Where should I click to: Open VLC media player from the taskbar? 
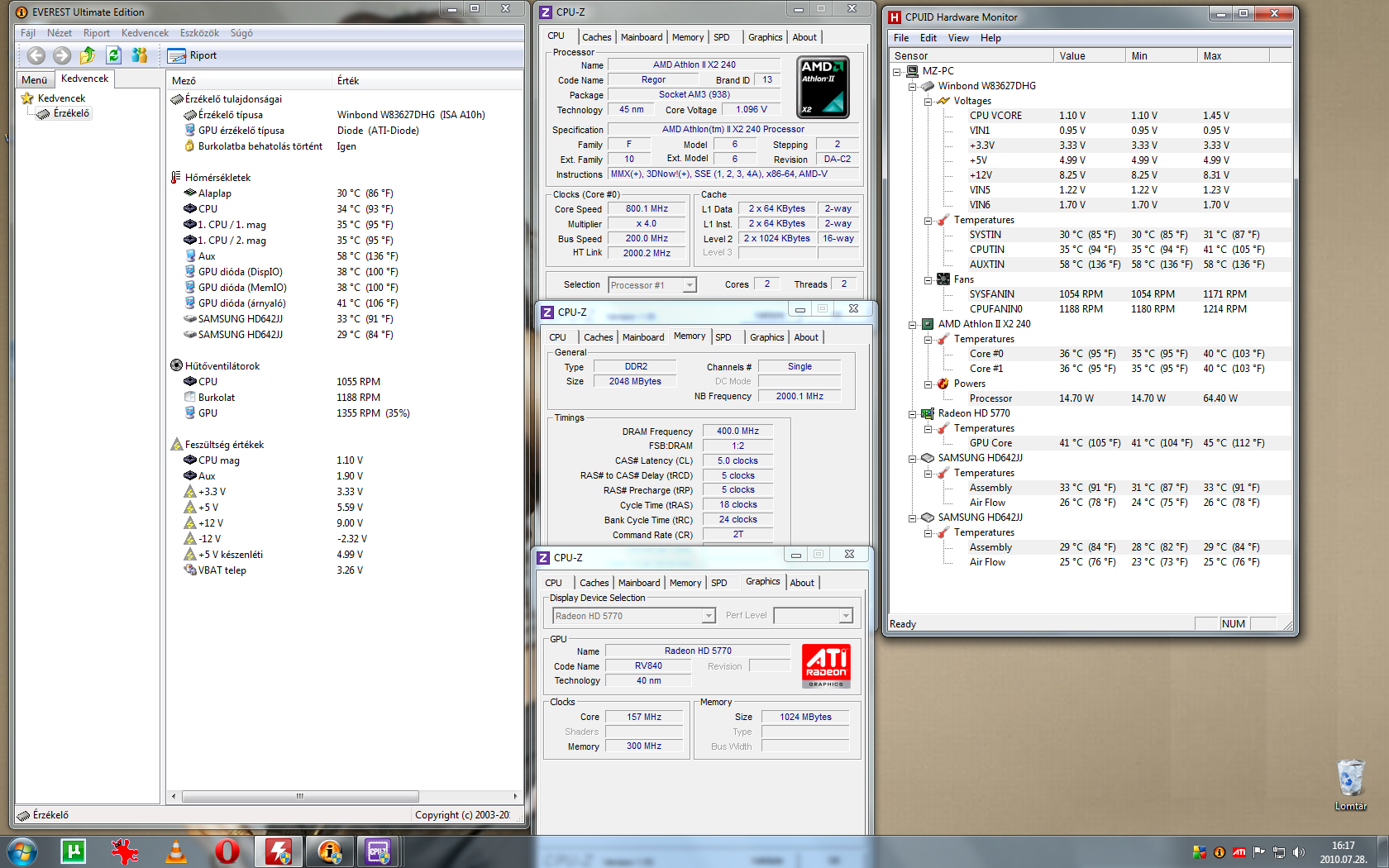pyautogui.click(x=176, y=851)
